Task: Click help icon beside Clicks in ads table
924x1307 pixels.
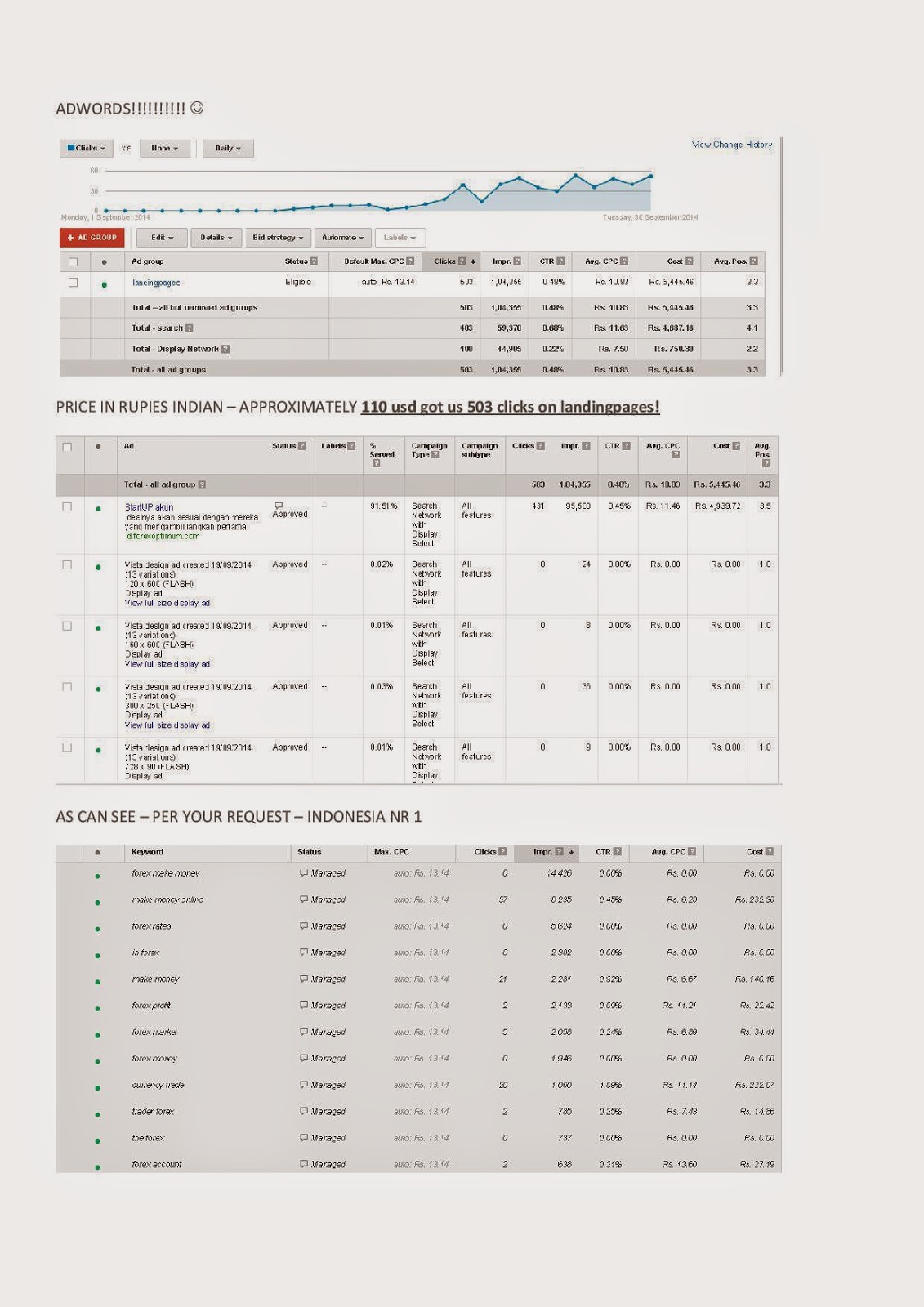Action: pyautogui.click(x=540, y=446)
